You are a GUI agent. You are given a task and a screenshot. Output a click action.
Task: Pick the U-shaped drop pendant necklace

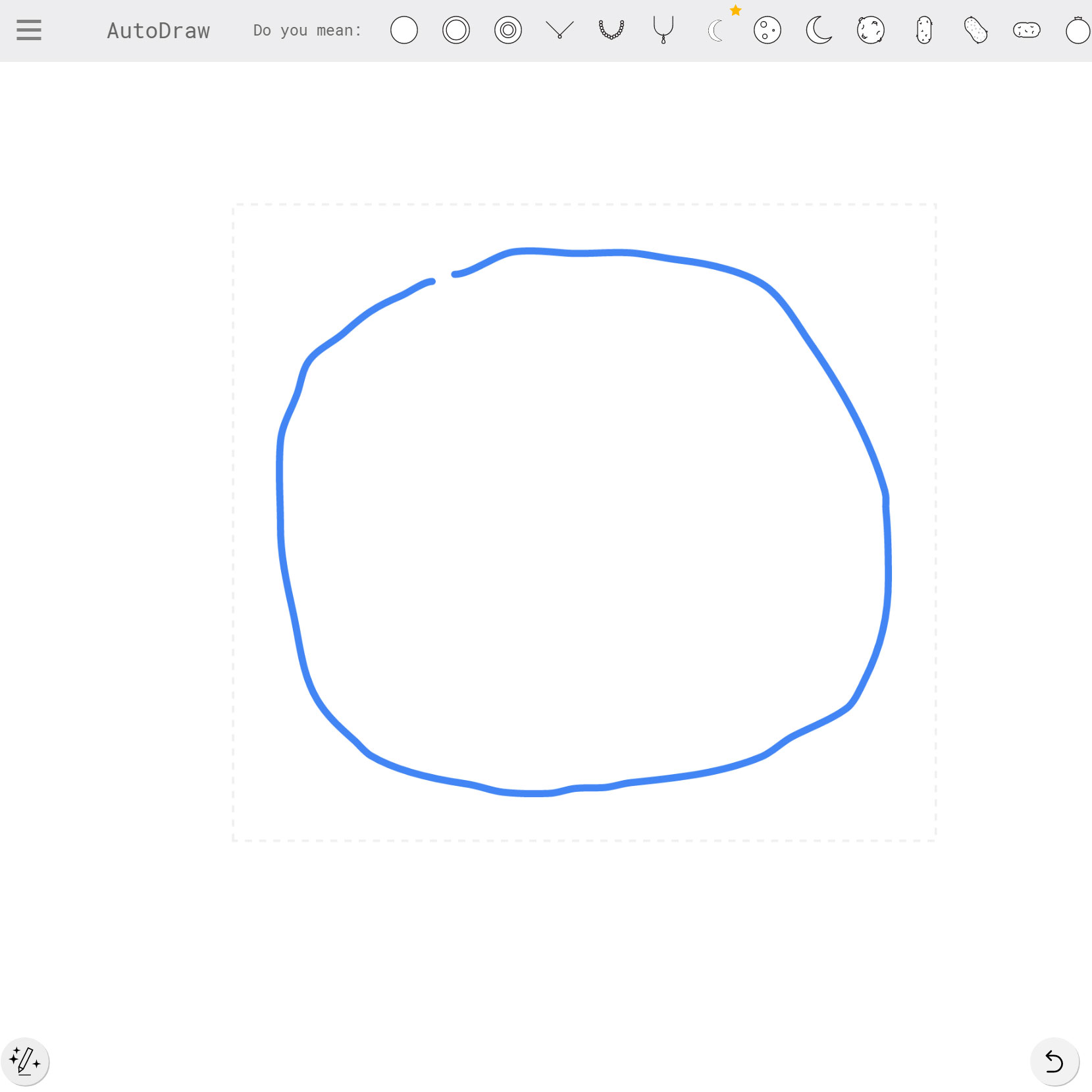point(663,30)
